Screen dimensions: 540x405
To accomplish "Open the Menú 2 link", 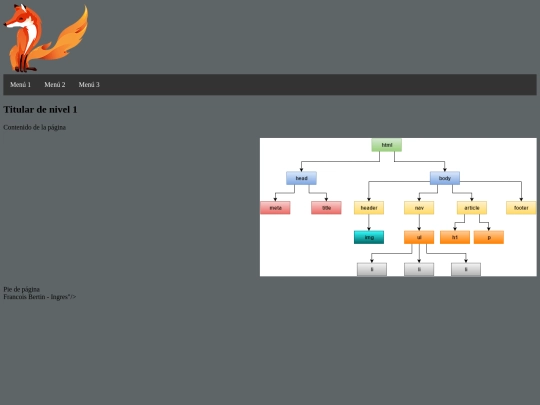I will (55, 84).
